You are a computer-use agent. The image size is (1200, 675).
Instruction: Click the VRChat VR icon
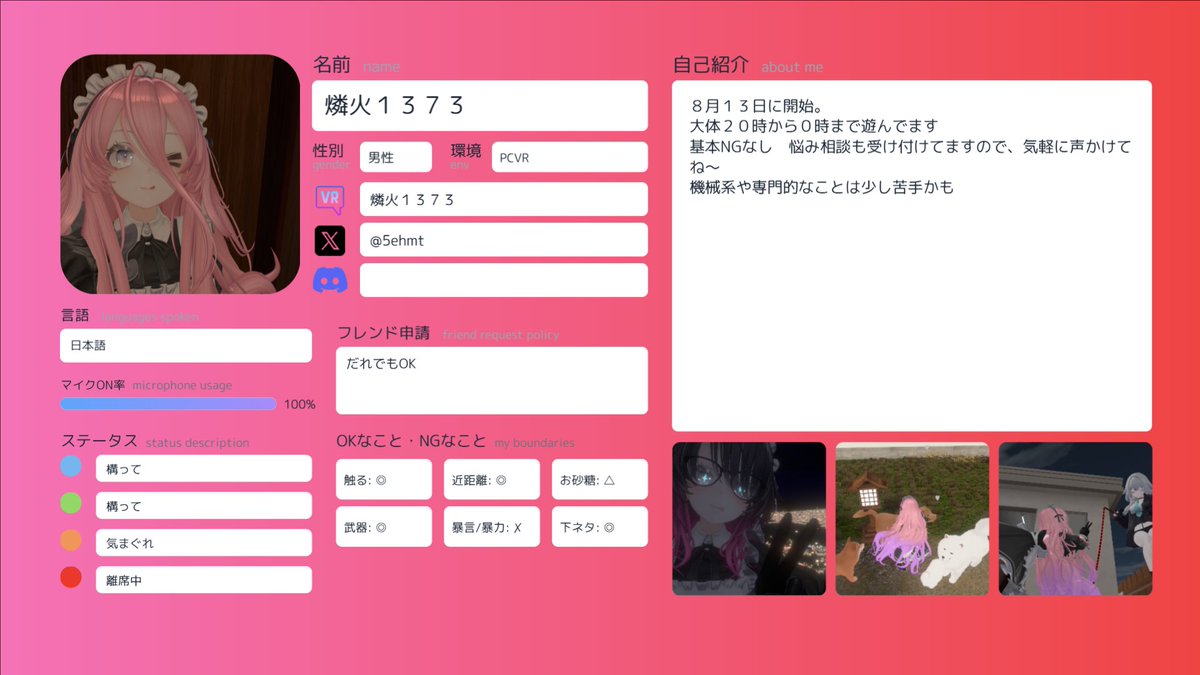(x=330, y=200)
